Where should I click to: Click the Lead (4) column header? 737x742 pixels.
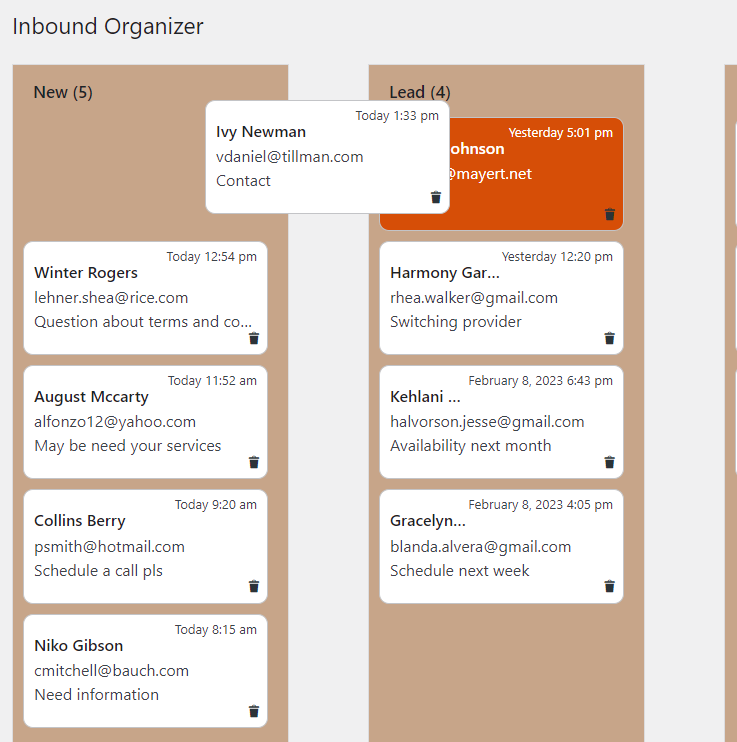click(419, 92)
